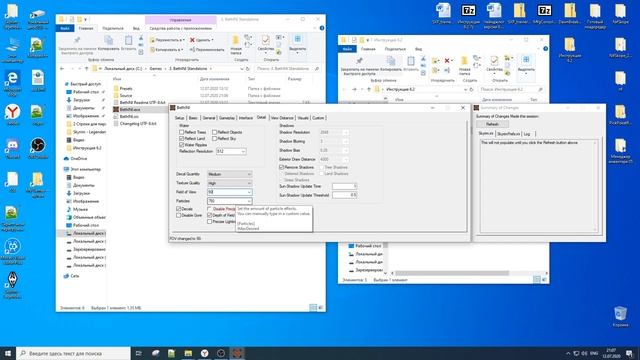
Task: Open Discord desktop icon
Action: pos(13,148)
